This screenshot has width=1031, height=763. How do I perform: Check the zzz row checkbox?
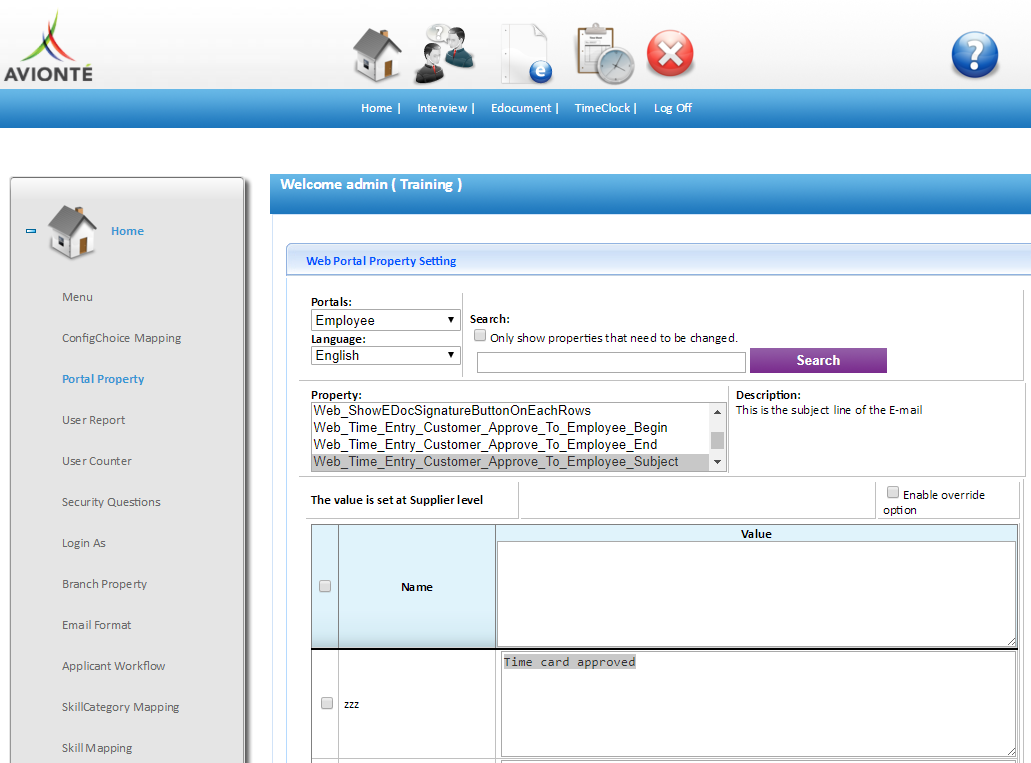(x=327, y=703)
